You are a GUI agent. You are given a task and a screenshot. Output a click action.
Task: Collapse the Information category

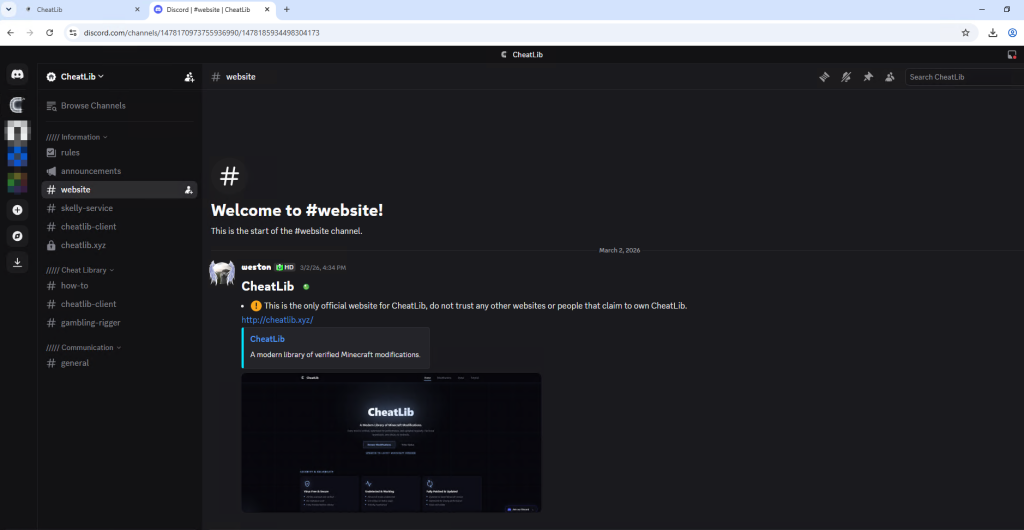76,137
